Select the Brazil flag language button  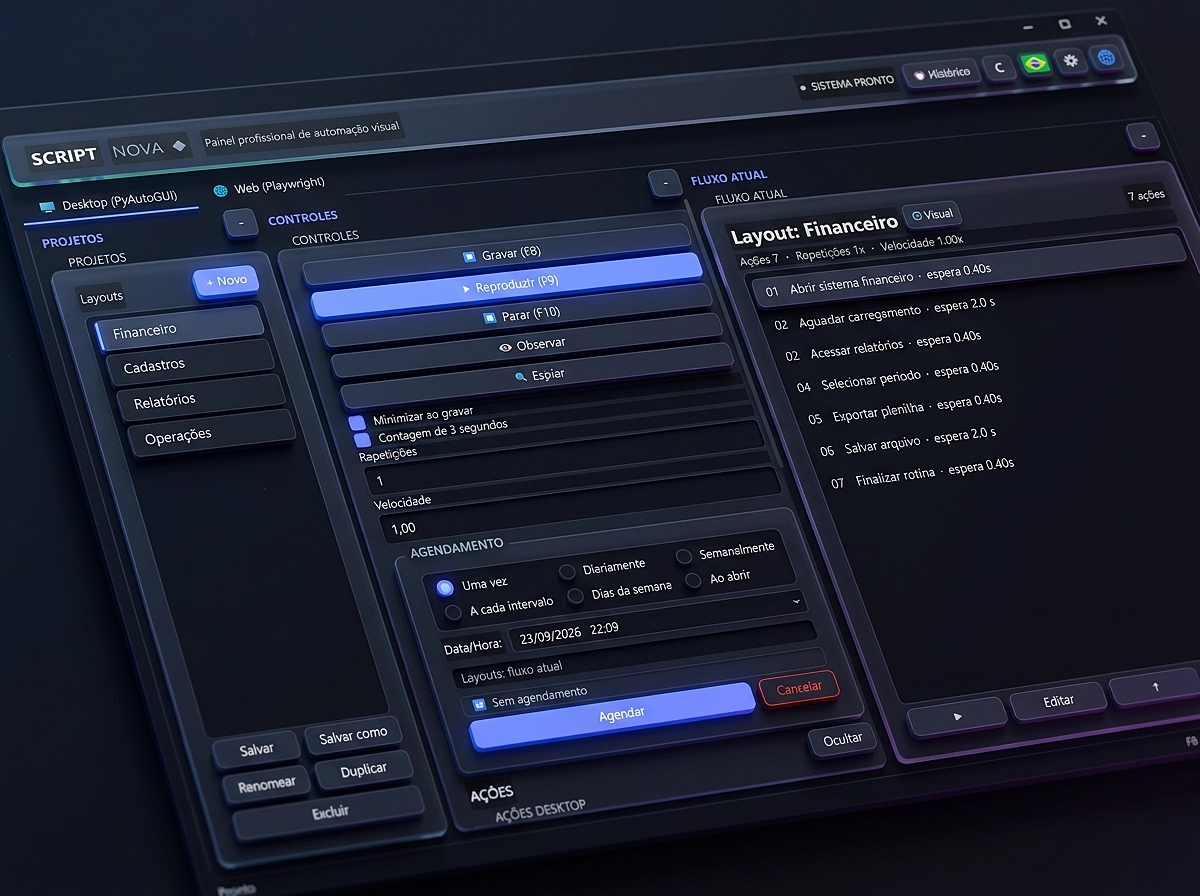point(1034,63)
